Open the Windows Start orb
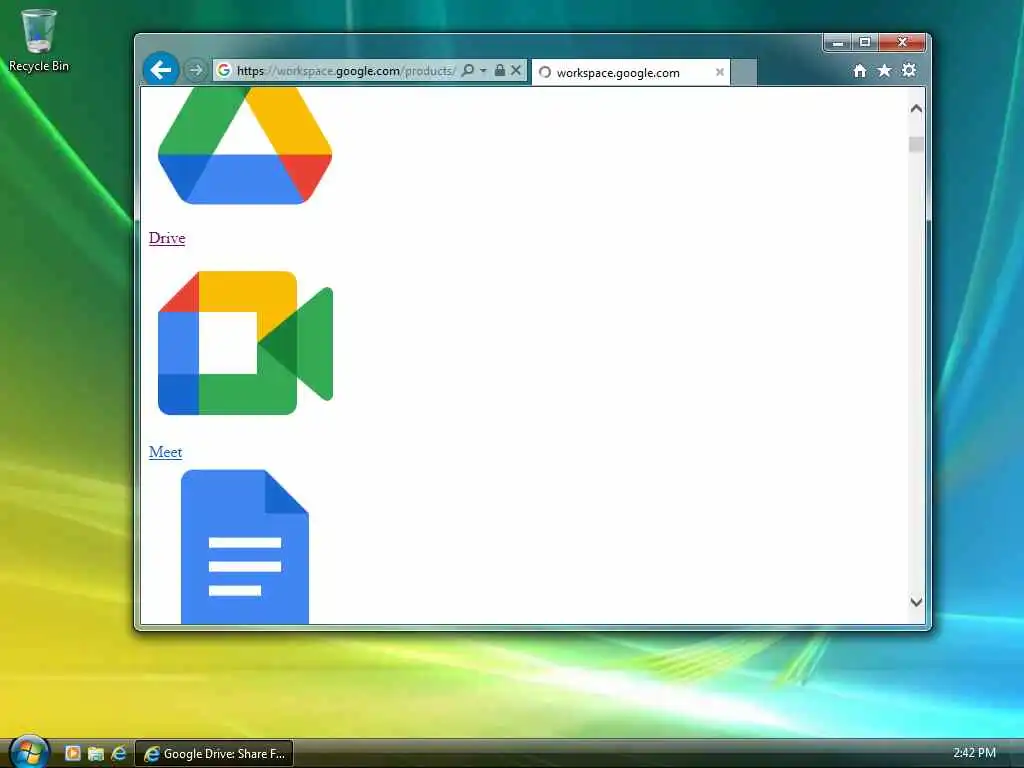This screenshot has height=768, width=1024. (28, 752)
